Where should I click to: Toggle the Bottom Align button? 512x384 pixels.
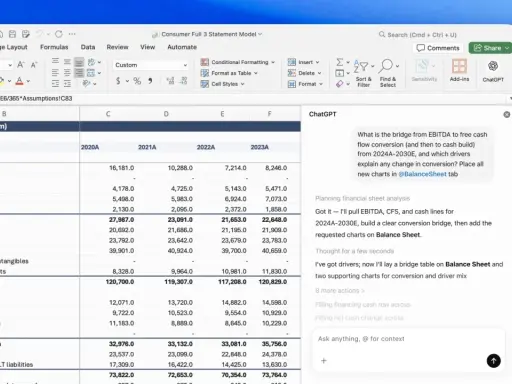(79, 62)
